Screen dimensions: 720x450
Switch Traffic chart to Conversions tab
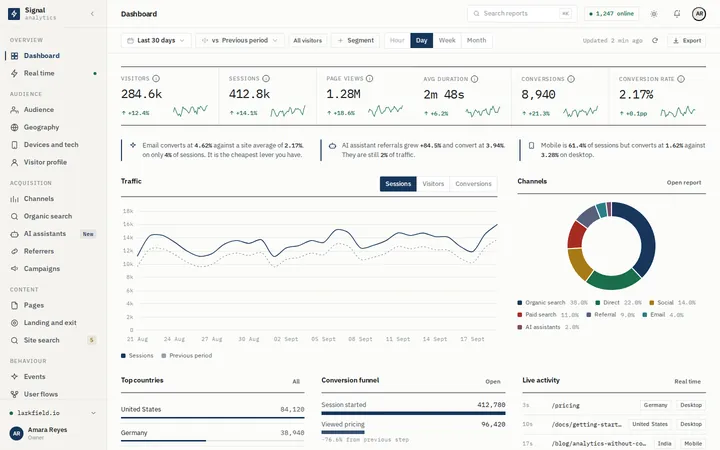coord(473,184)
